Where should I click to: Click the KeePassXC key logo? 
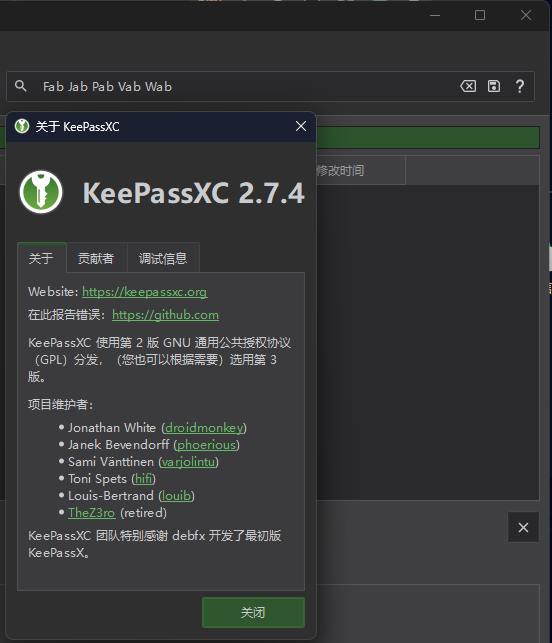41,192
